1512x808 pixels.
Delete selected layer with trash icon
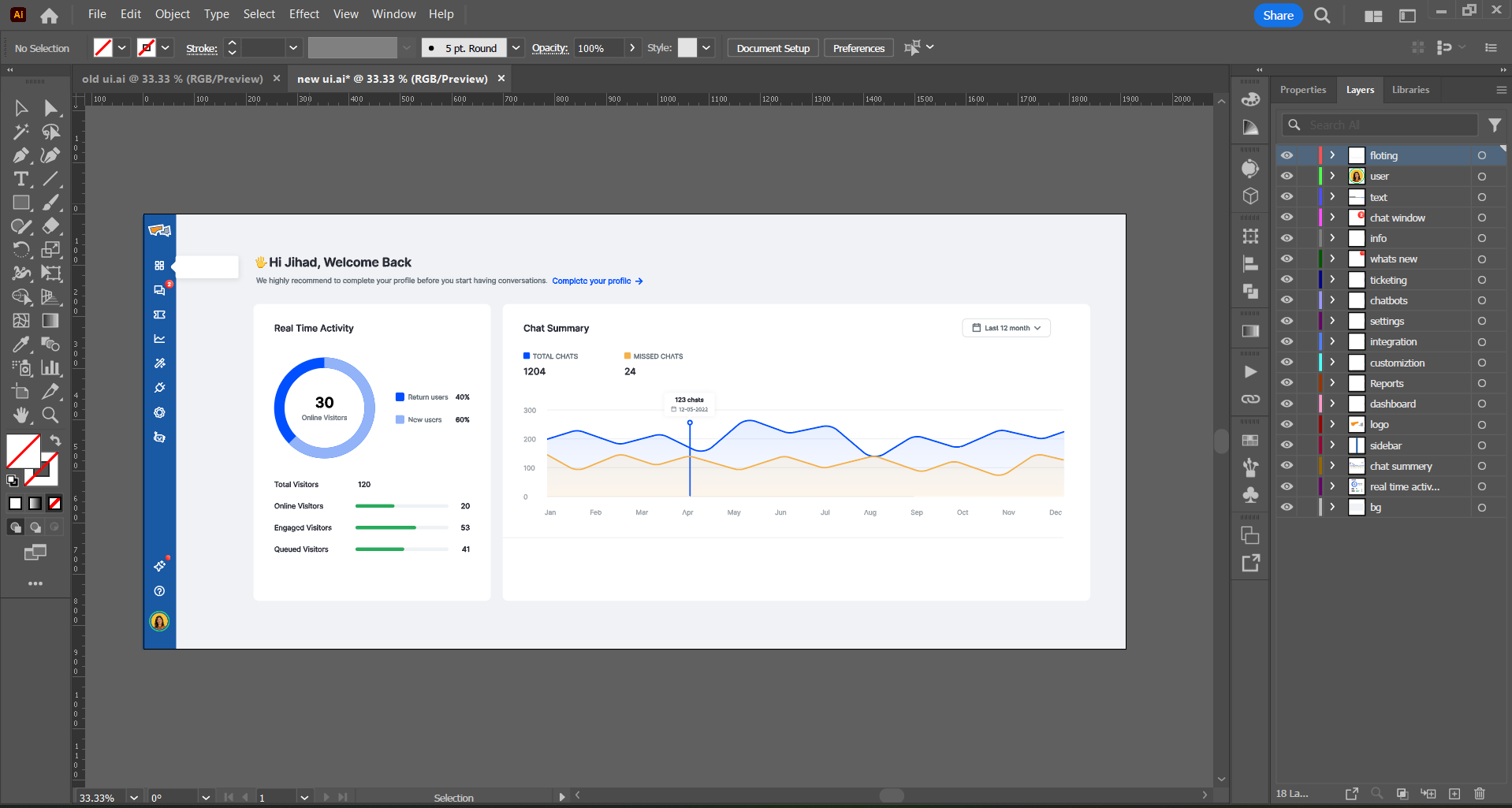tap(1479, 793)
